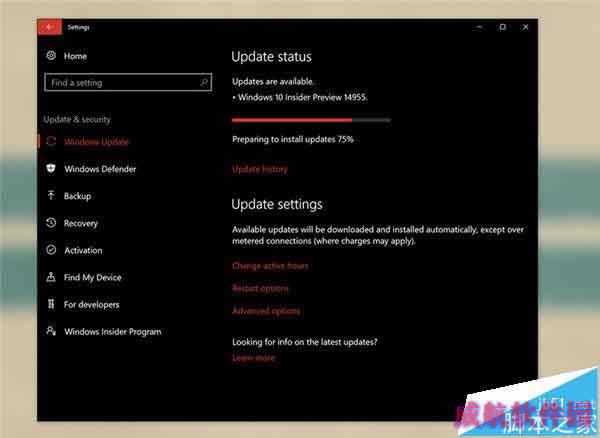Click the search magnifier icon
This screenshot has width=600, height=438.
point(204,82)
